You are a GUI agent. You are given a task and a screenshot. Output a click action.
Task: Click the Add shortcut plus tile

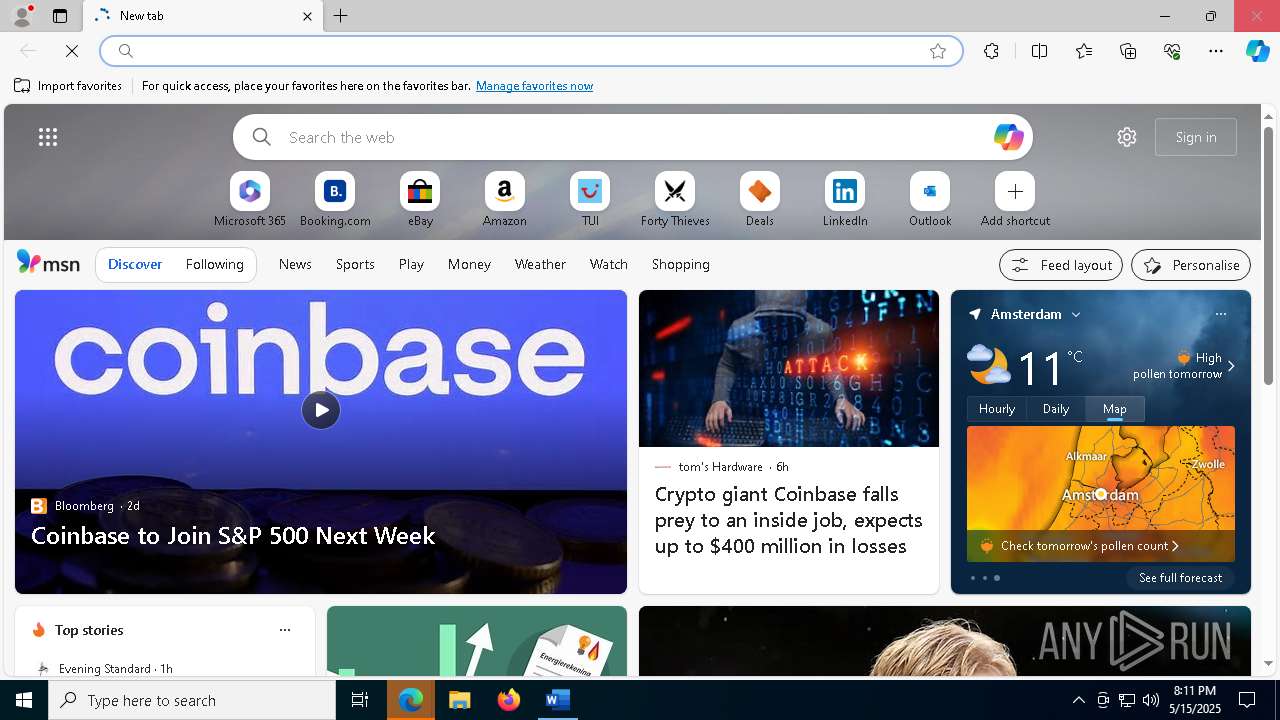point(1015,191)
